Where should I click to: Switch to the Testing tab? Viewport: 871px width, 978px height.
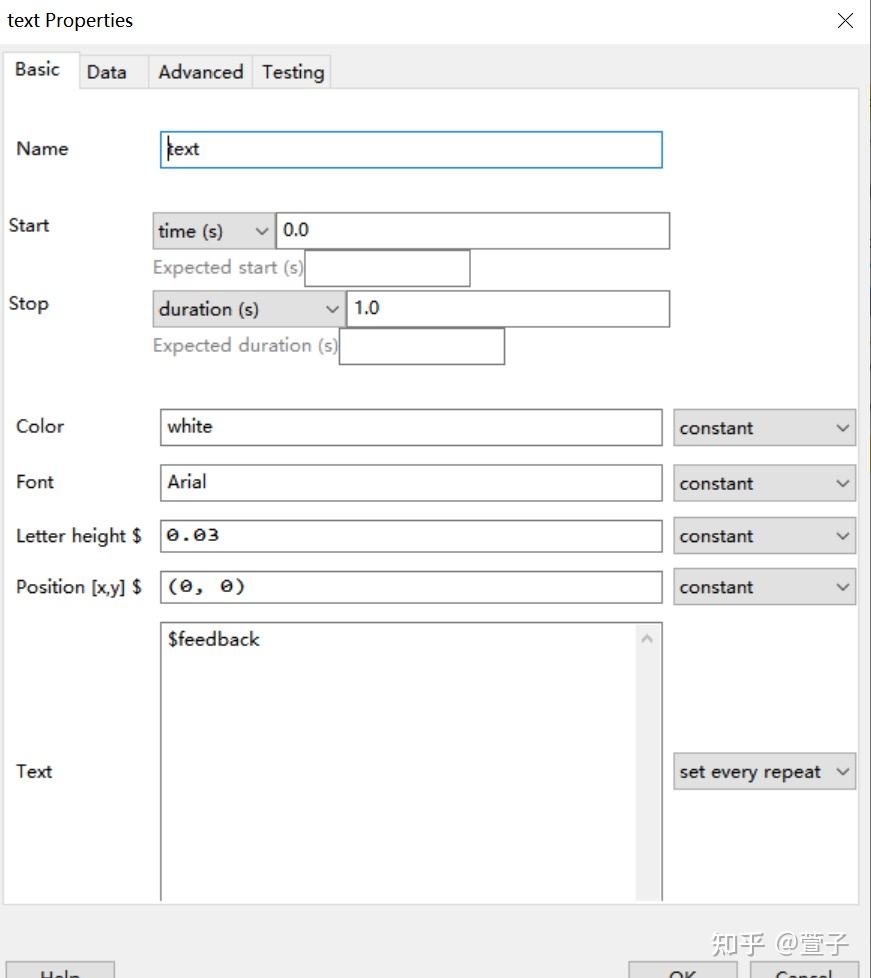[292, 72]
